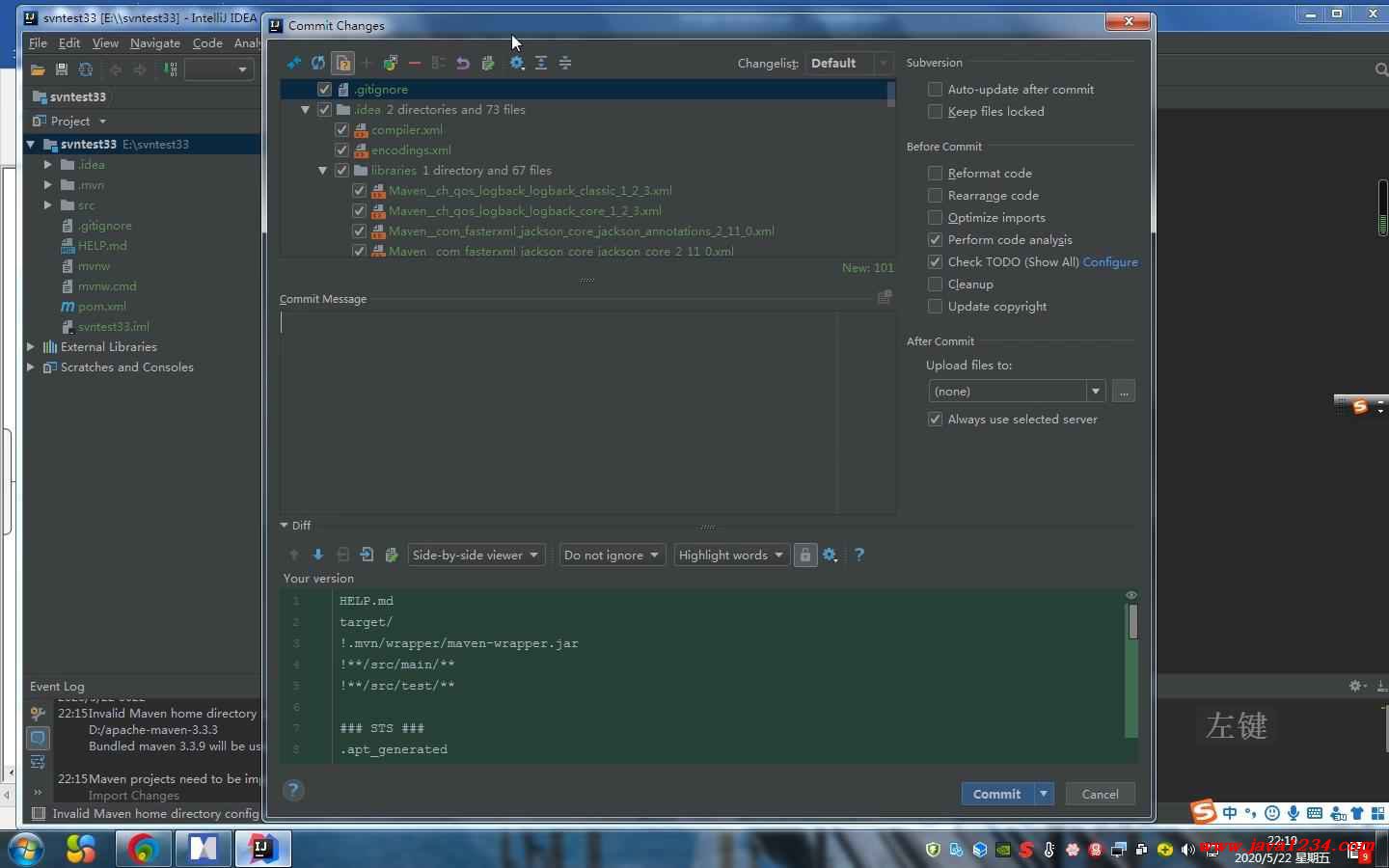Screen dimensions: 1389x868
Task: Open the Highlight words dropdown
Action: tap(731, 555)
